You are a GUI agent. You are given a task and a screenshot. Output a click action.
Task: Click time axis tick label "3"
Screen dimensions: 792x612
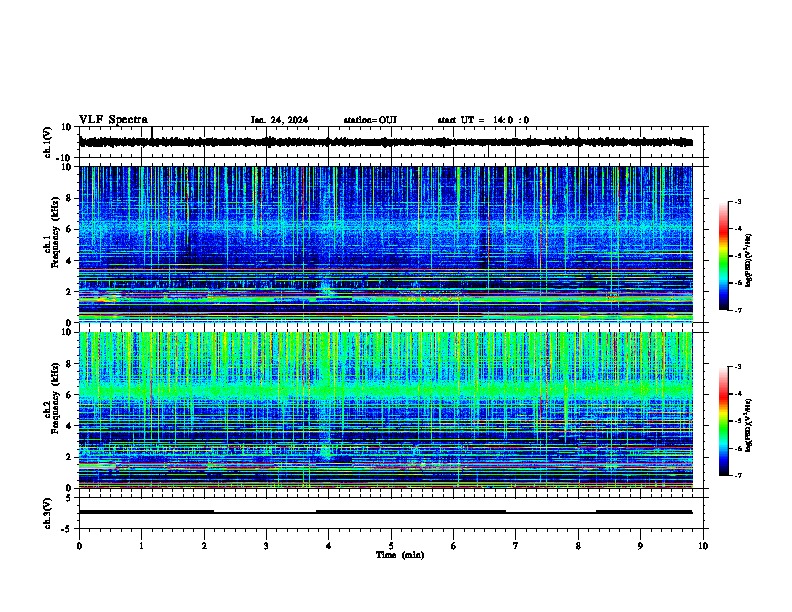point(266,546)
